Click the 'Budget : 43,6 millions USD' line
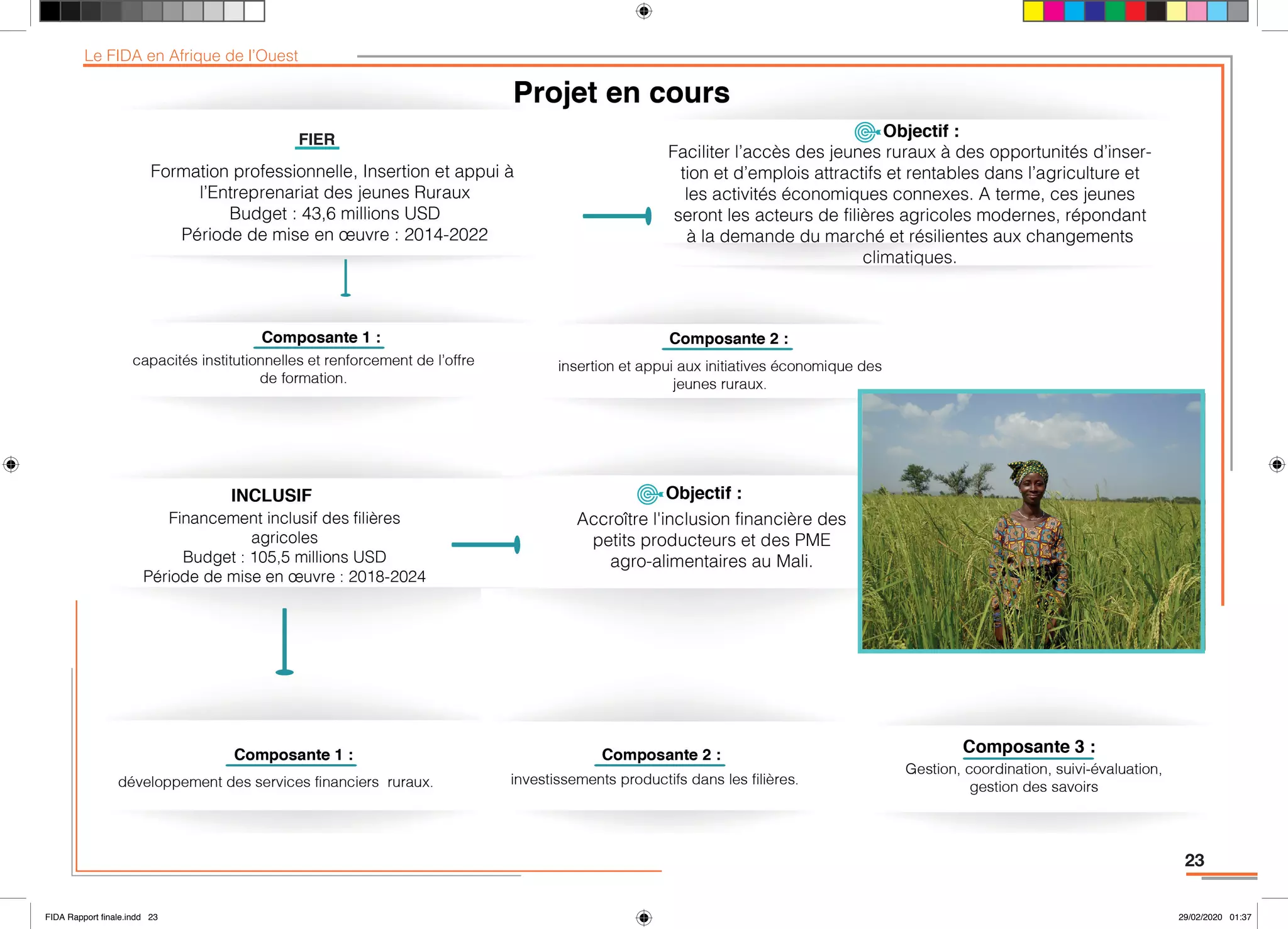The height and width of the screenshot is (929, 1288). [x=335, y=213]
